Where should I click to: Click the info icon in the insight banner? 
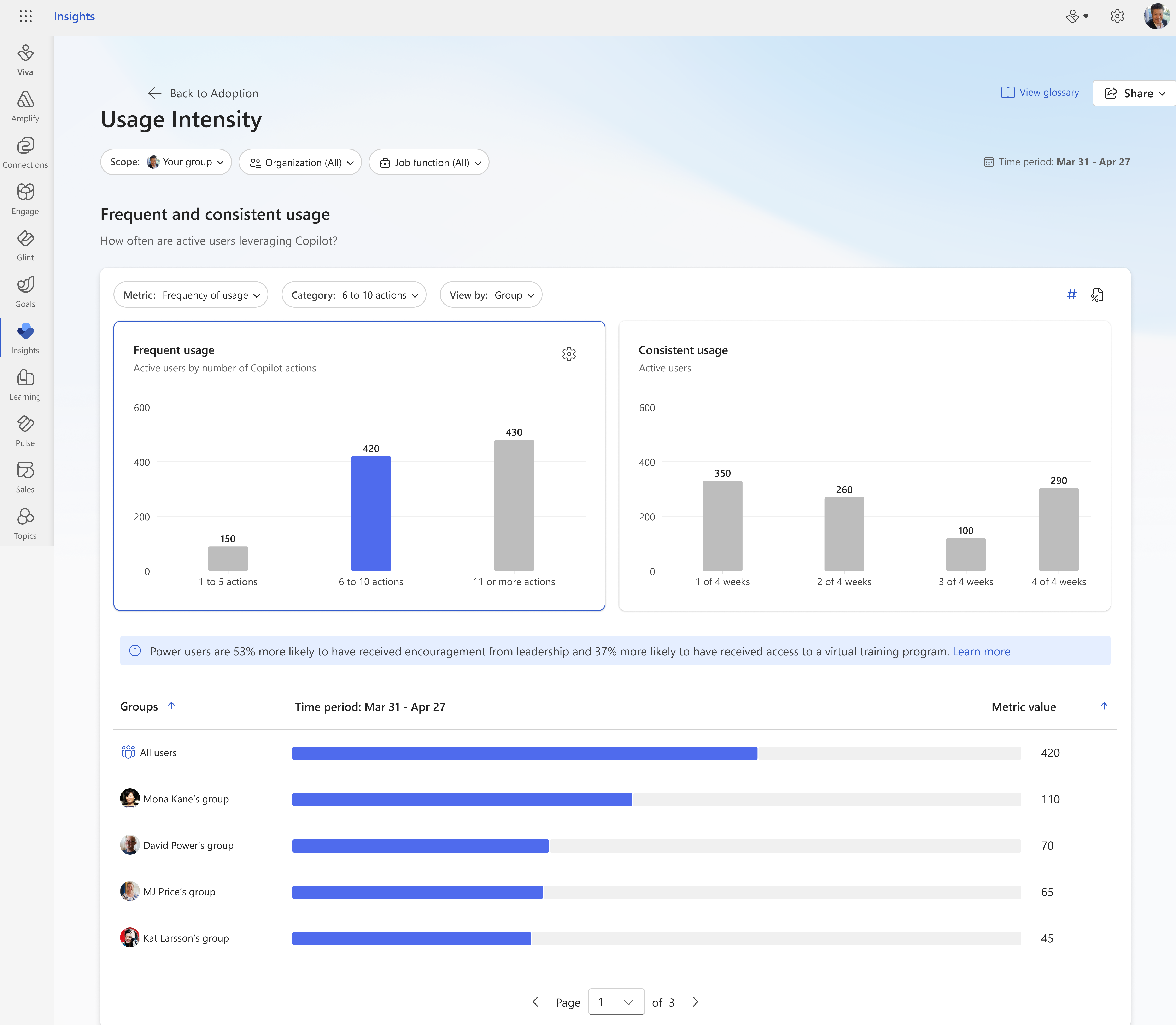point(135,650)
